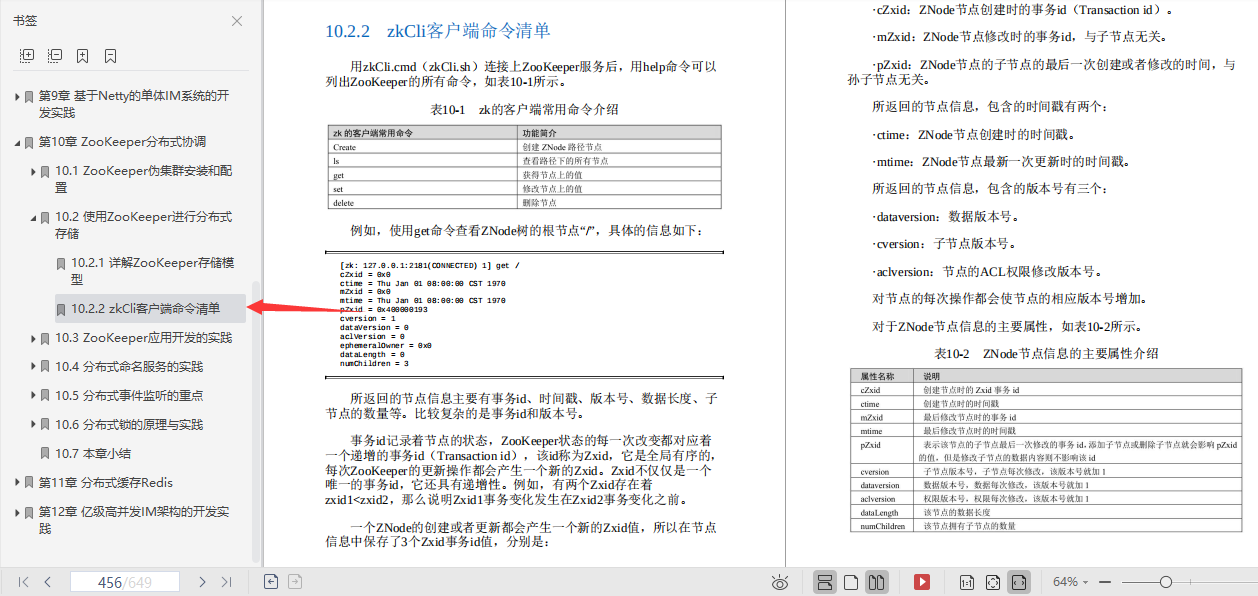Jump to the last page

coord(226,581)
